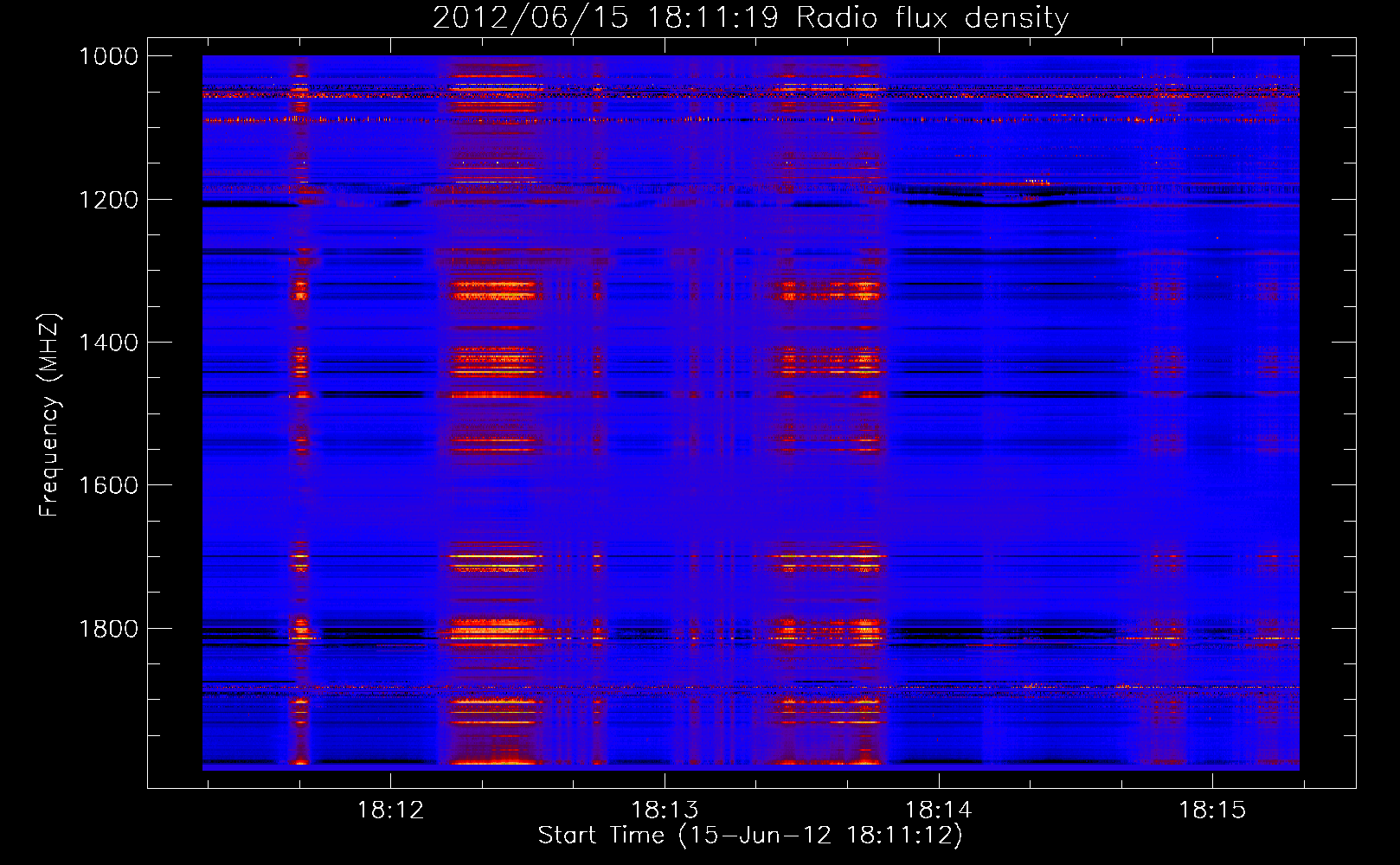Click the 1000 frequency axis label
1400x865 pixels.
pos(108,56)
